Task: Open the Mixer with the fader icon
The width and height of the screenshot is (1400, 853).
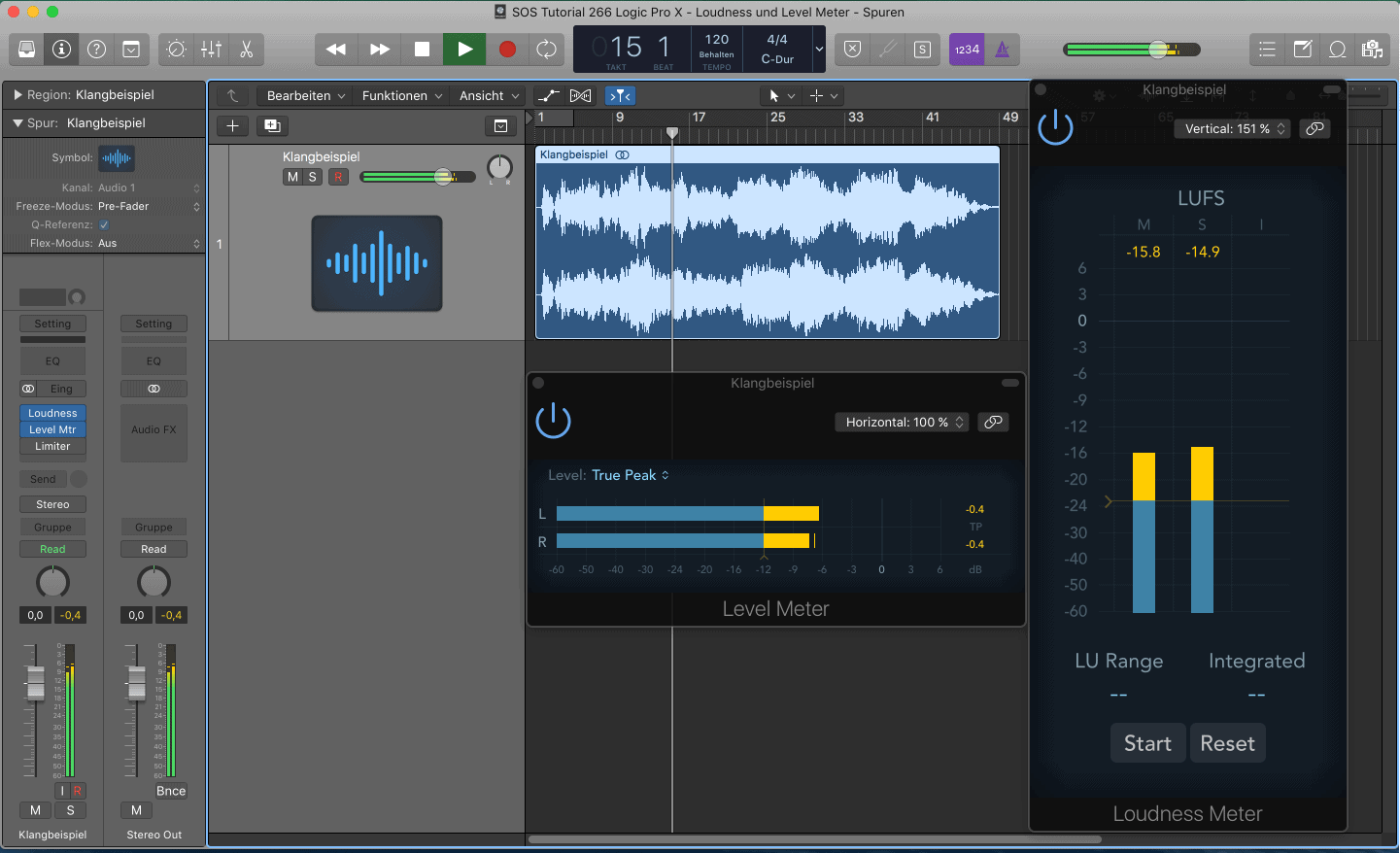Action: tap(211, 49)
